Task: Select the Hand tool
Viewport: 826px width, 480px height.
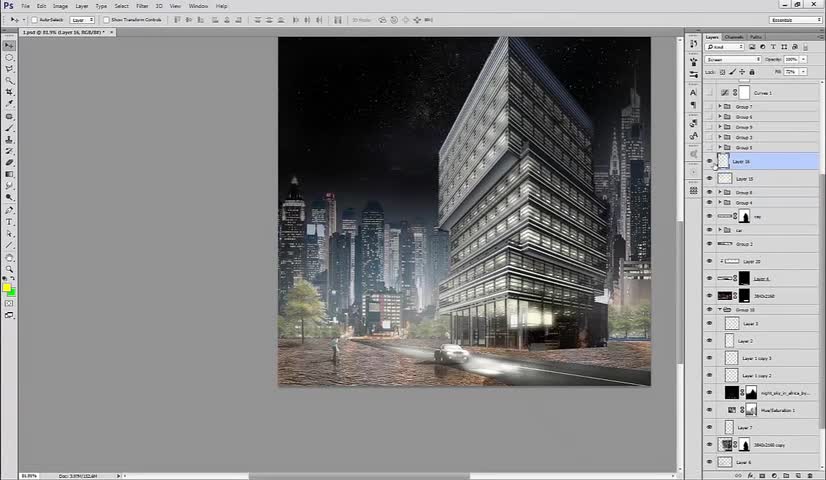Action: 9,258
